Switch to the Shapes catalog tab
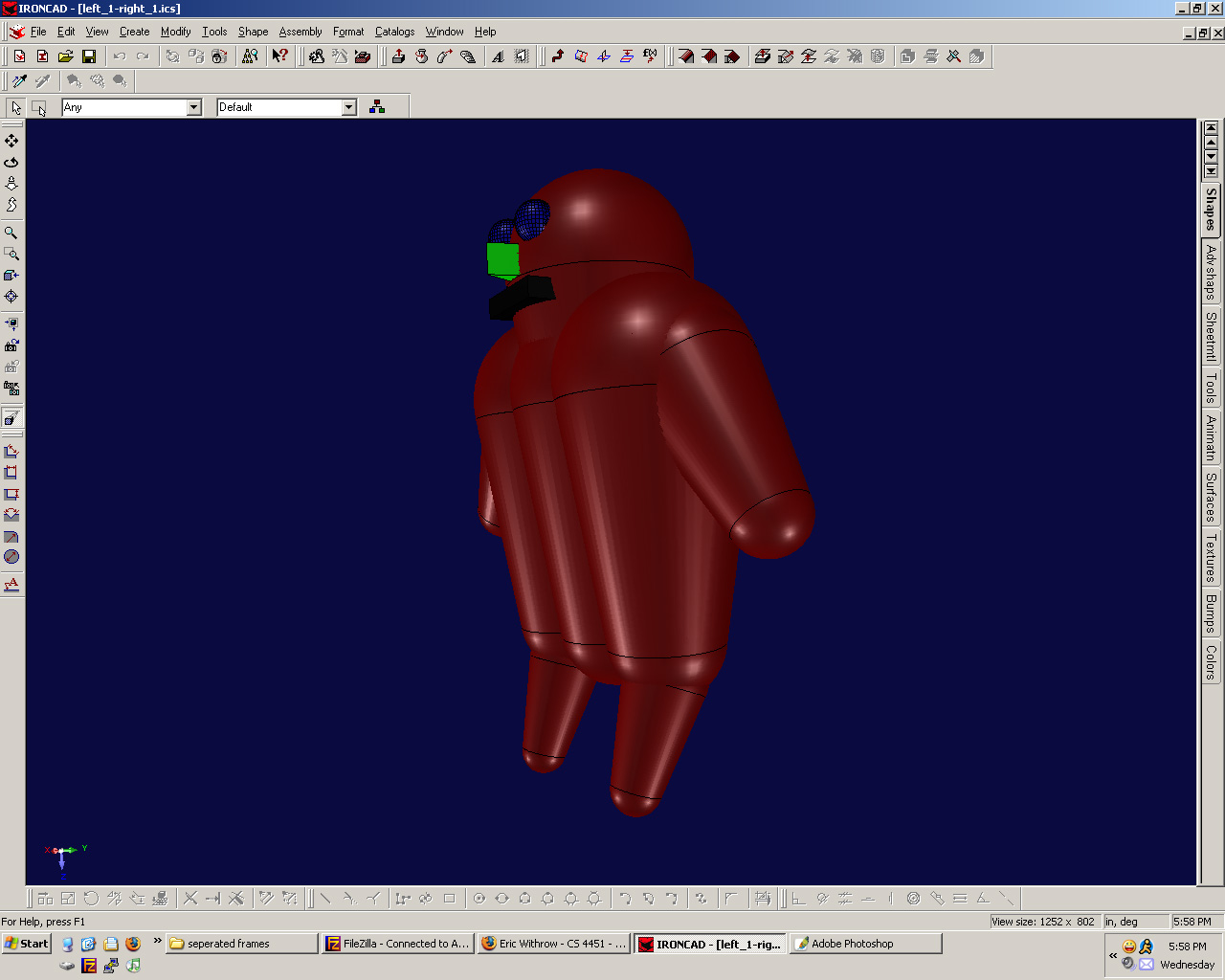This screenshot has height=980, width=1225. [x=1211, y=210]
